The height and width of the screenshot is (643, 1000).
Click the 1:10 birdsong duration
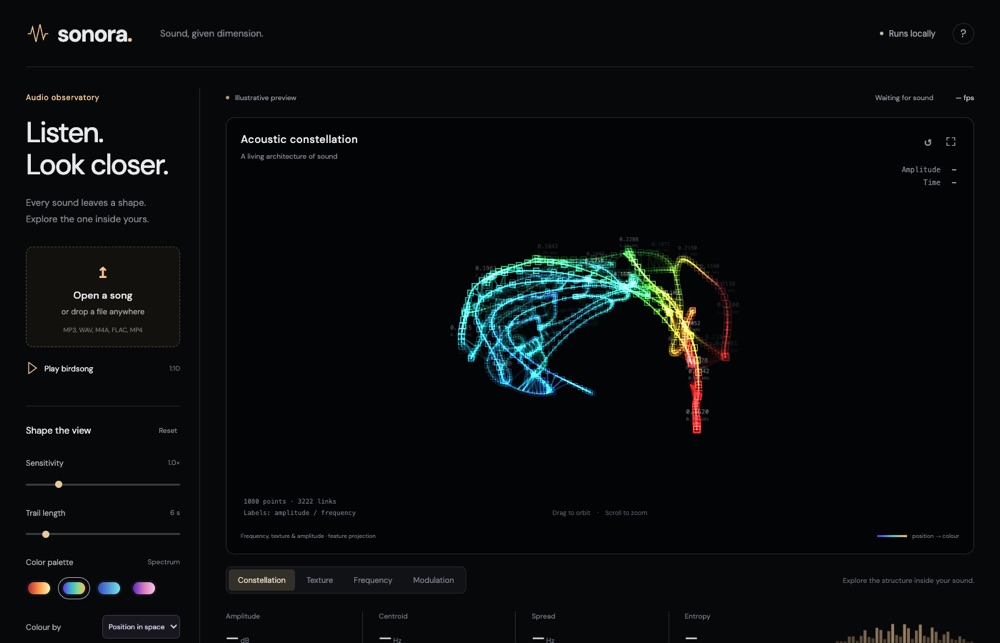tap(174, 369)
